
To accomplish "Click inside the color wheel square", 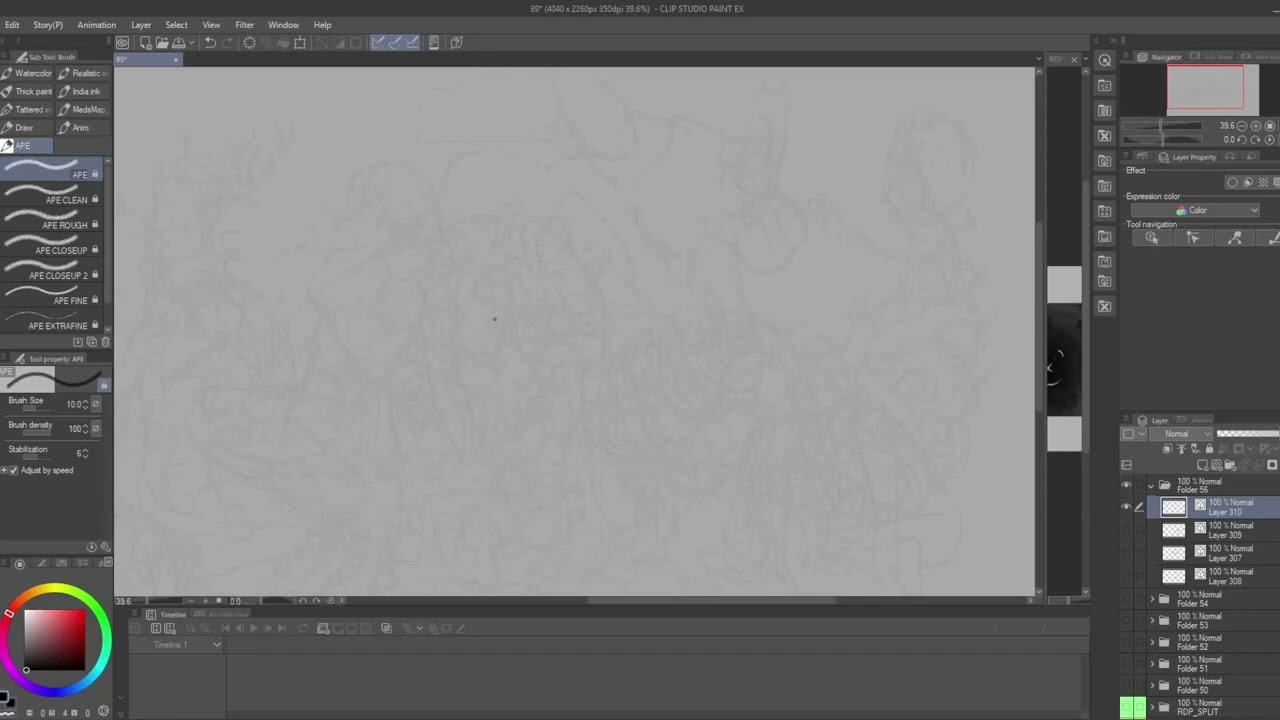I will click(x=55, y=640).
